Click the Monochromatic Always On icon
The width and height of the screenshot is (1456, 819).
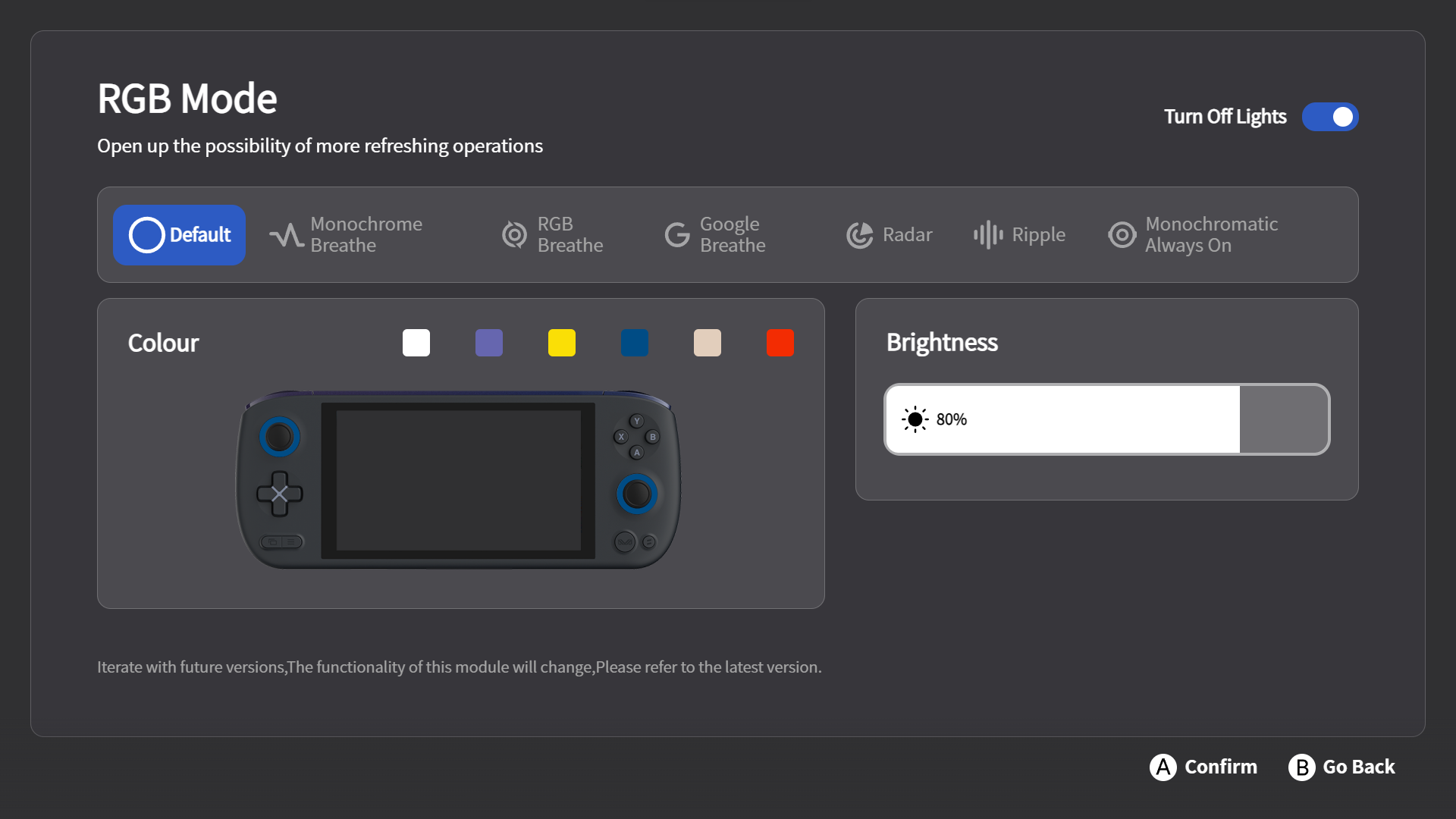[1122, 235]
